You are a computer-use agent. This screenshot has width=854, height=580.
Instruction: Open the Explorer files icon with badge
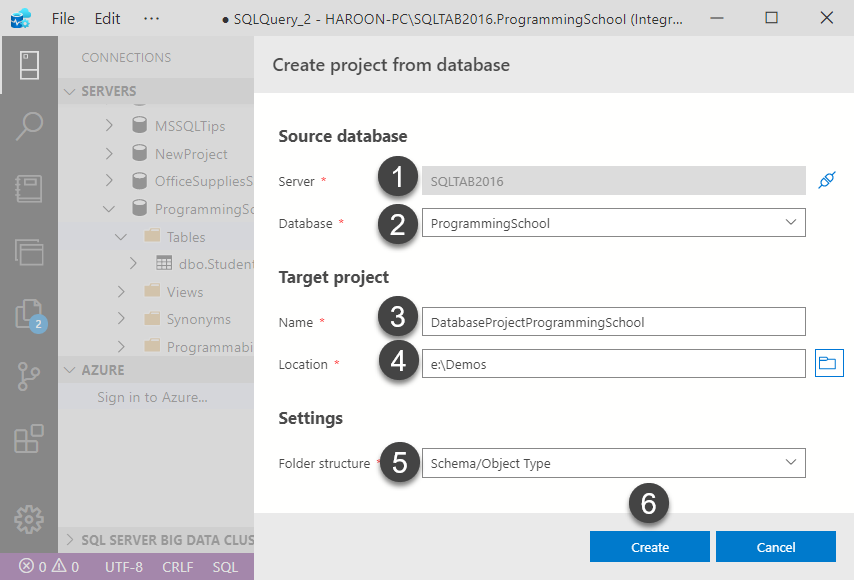coord(29,314)
